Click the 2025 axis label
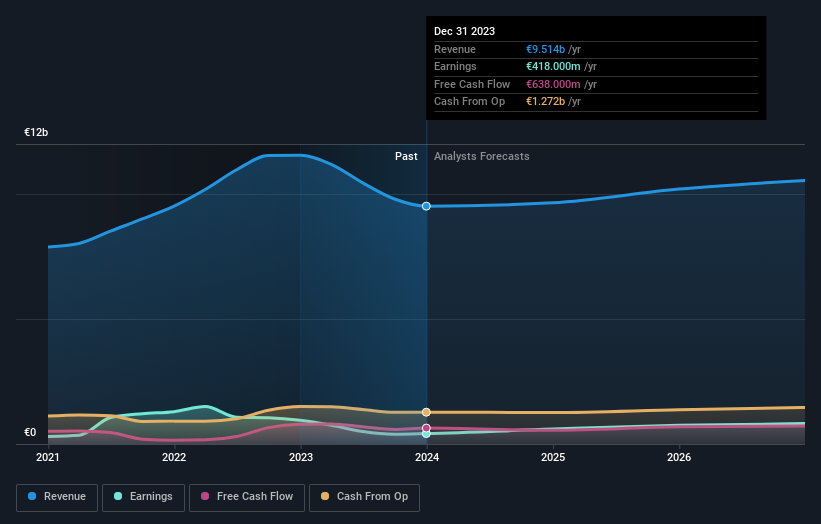Viewport: 821px width, 524px height. click(x=553, y=458)
